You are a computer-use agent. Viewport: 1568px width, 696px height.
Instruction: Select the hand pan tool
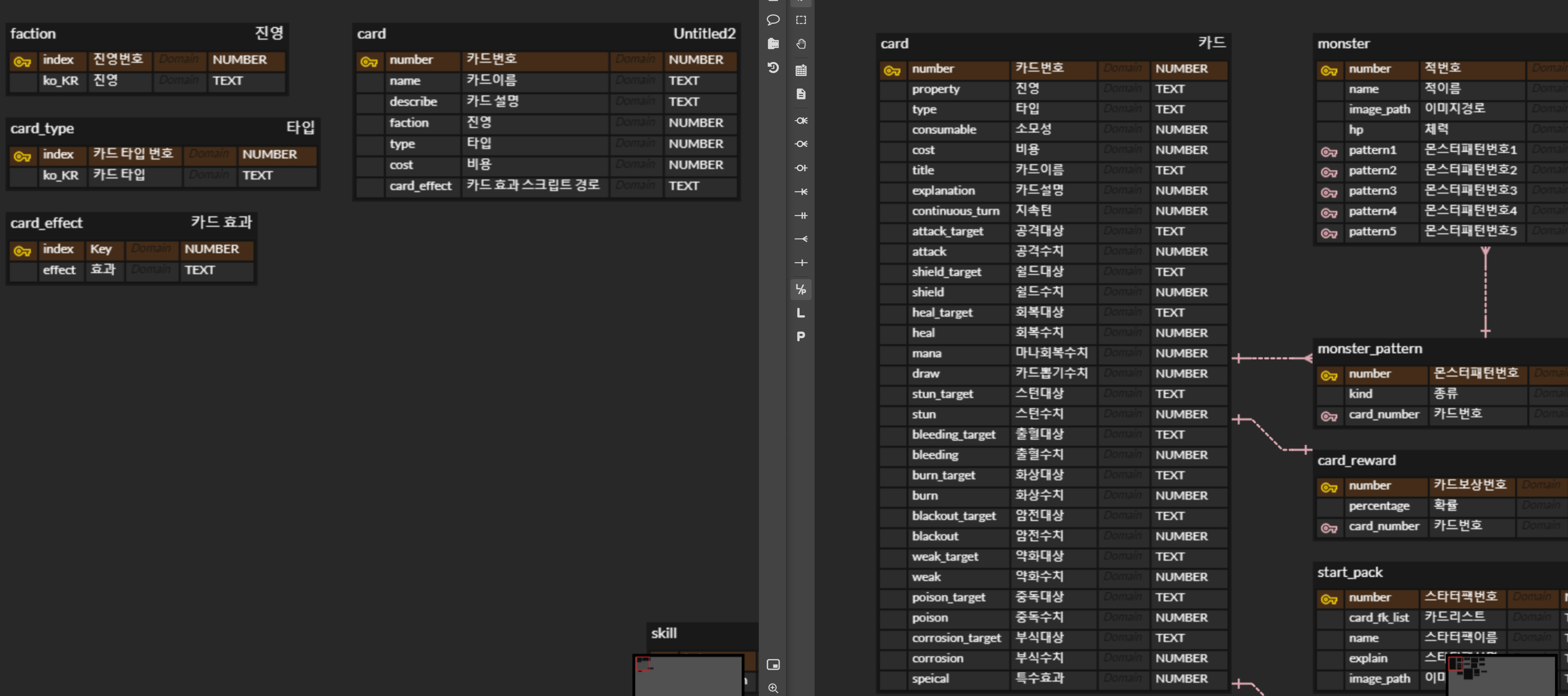(801, 44)
